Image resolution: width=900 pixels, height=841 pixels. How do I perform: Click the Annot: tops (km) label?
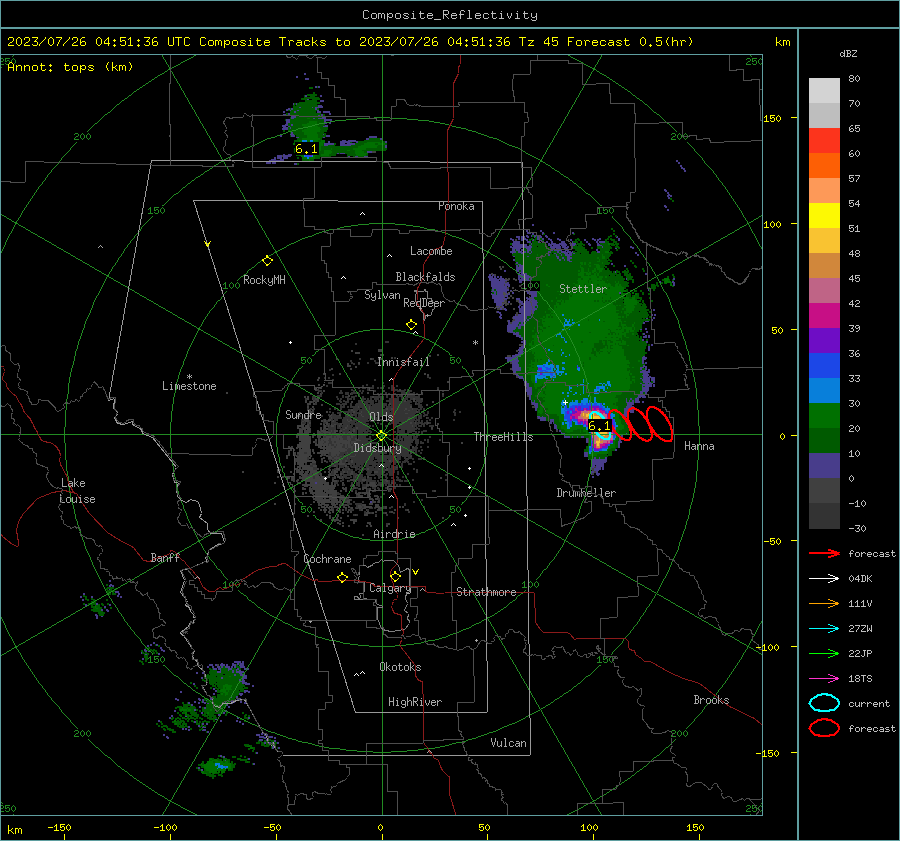(x=70, y=67)
